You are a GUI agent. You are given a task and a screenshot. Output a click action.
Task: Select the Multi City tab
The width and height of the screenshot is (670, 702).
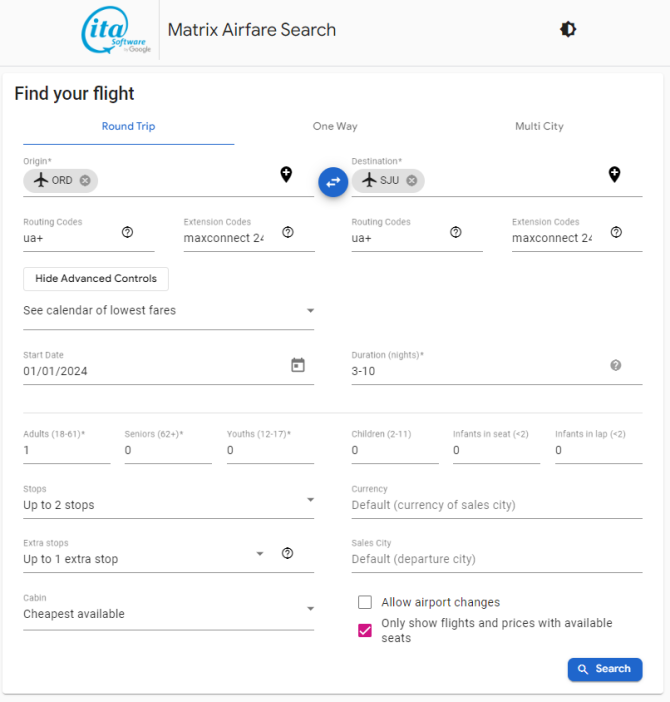[539, 127]
